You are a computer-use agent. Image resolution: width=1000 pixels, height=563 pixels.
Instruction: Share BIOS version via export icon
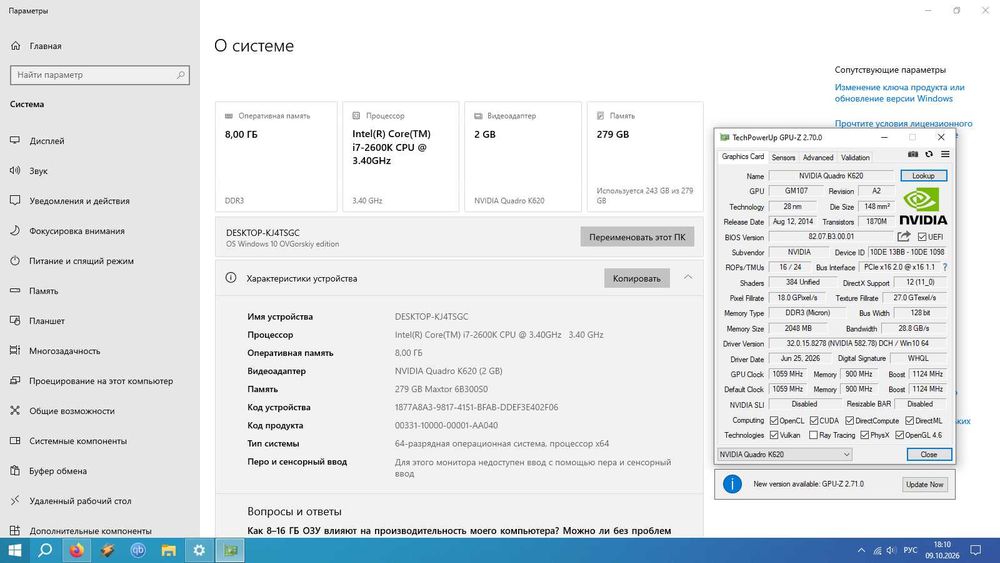click(904, 237)
